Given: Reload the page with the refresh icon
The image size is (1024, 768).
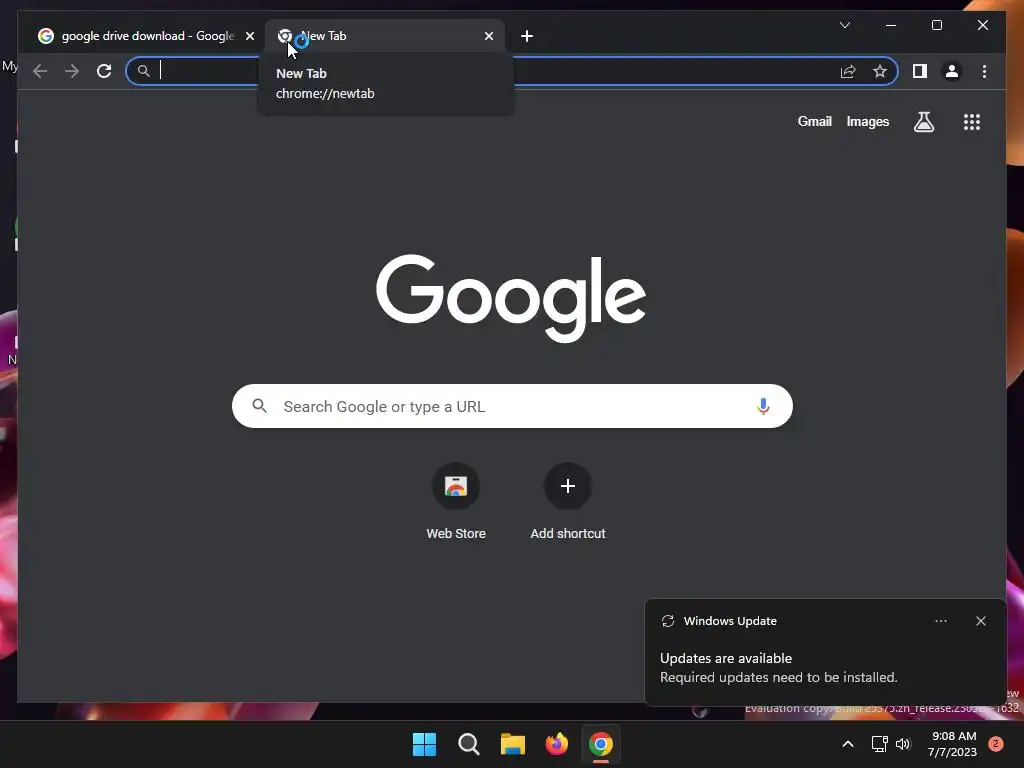Looking at the screenshot, I should point(104,71).
